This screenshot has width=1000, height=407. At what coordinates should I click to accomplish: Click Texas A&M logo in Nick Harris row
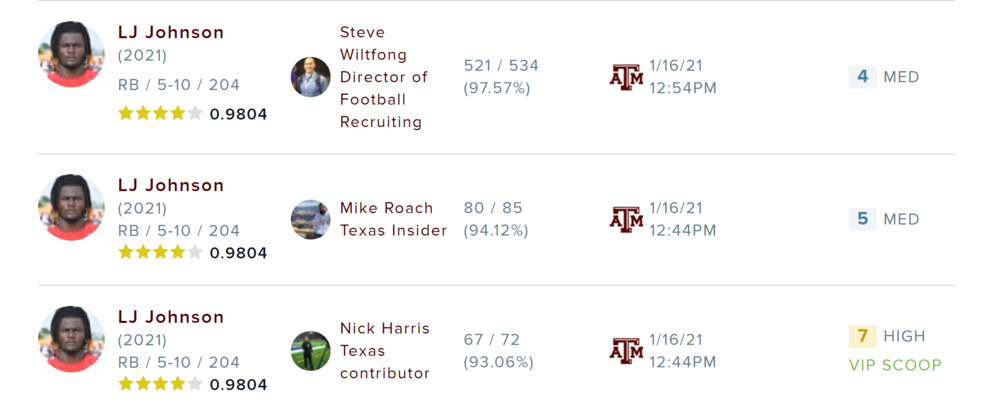point(626,351)
